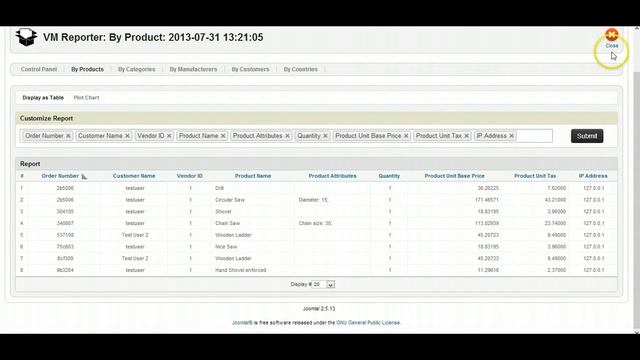
Task: Remove the IP Address tag
Action: (x=511, y=136)
